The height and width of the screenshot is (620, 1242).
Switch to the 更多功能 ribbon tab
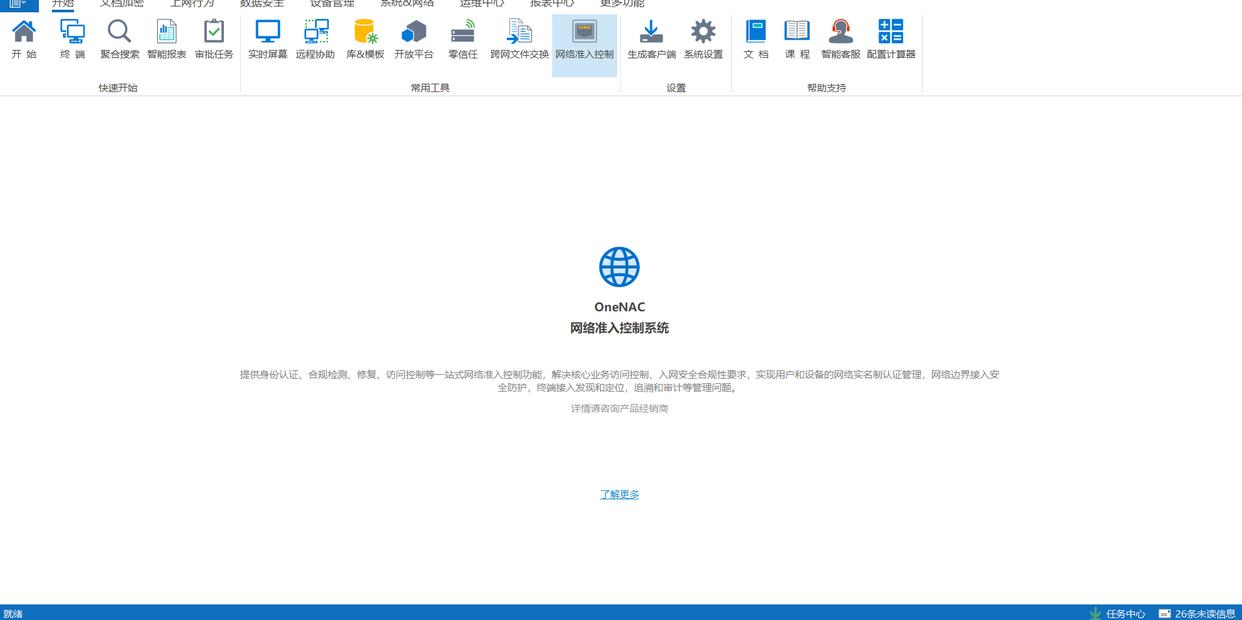[x=622, y=4]
